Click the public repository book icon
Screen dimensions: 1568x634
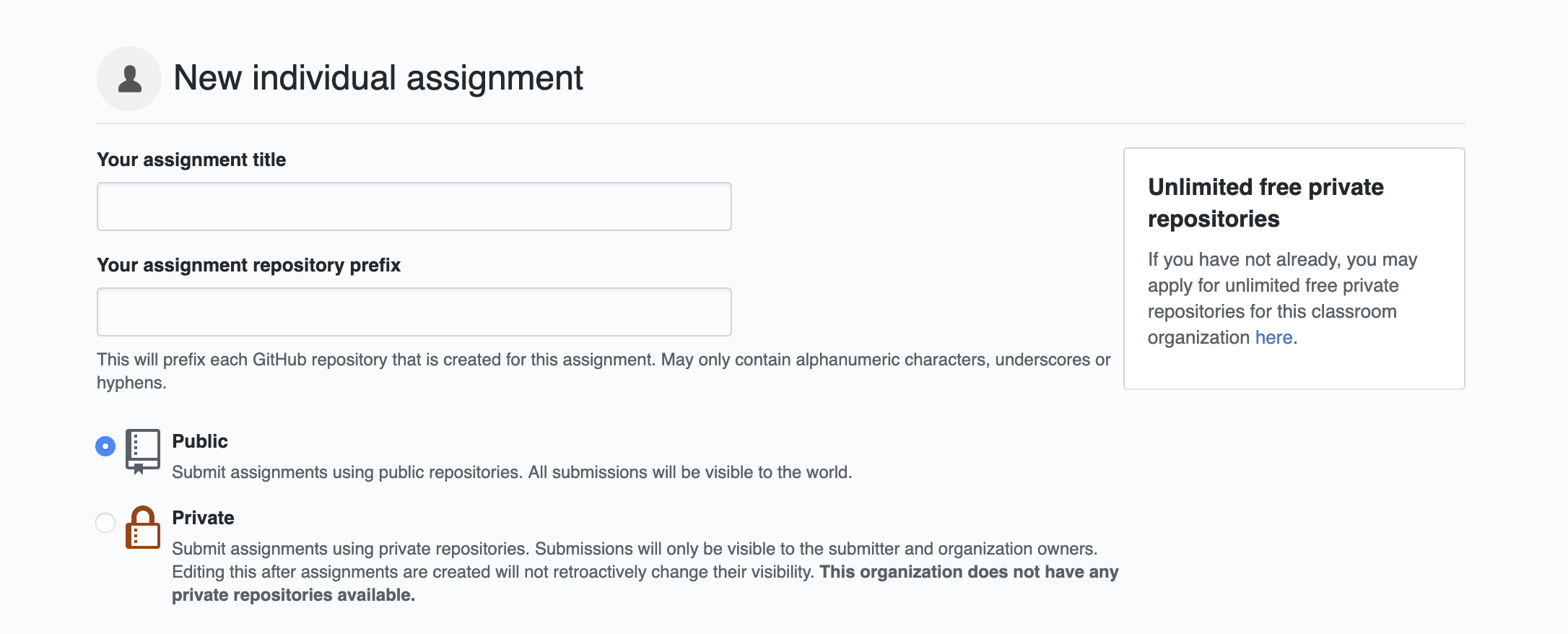tap(144, 448)
